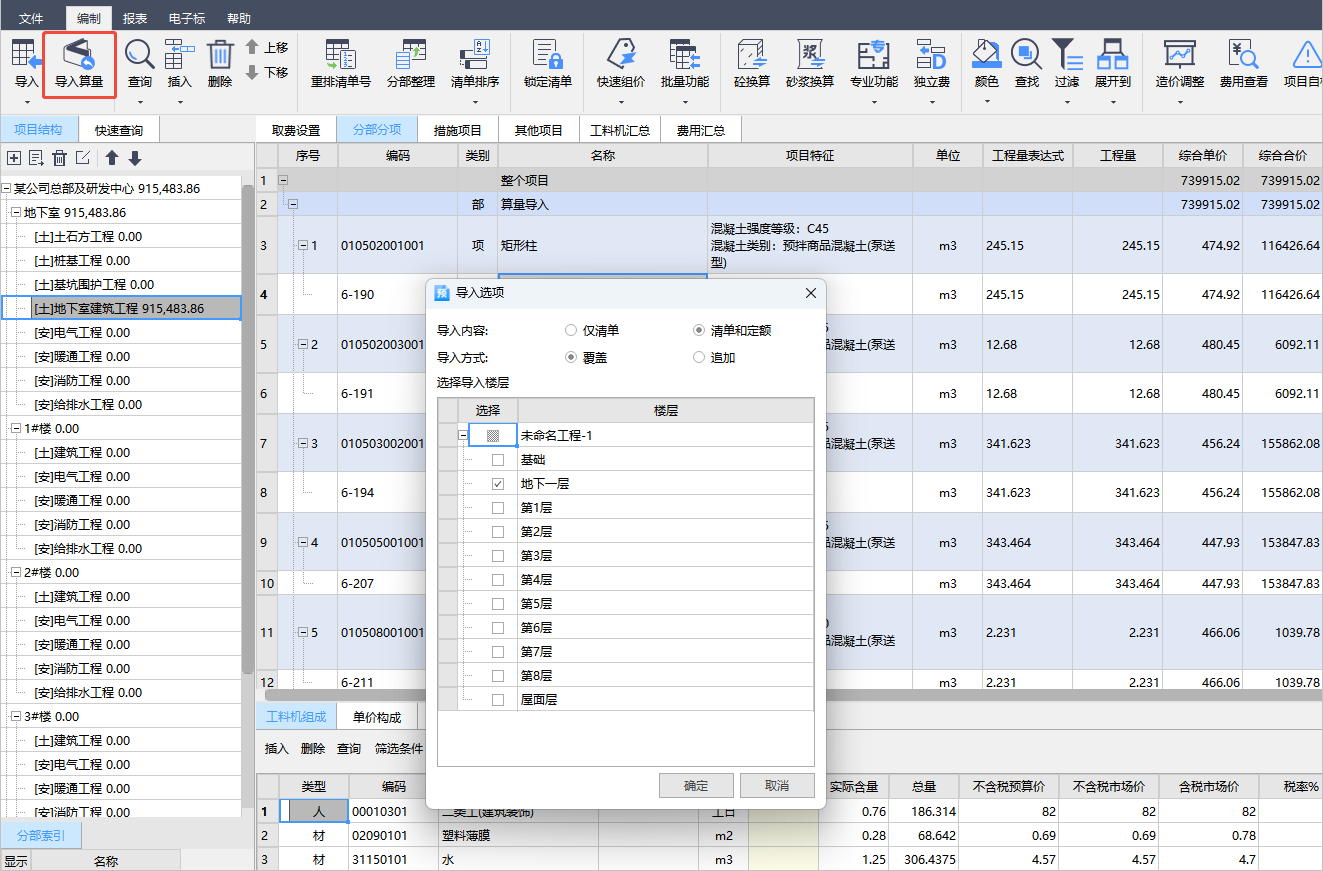Select the 仅清单 radio option

pyautogui.click(x=571, y=330)
